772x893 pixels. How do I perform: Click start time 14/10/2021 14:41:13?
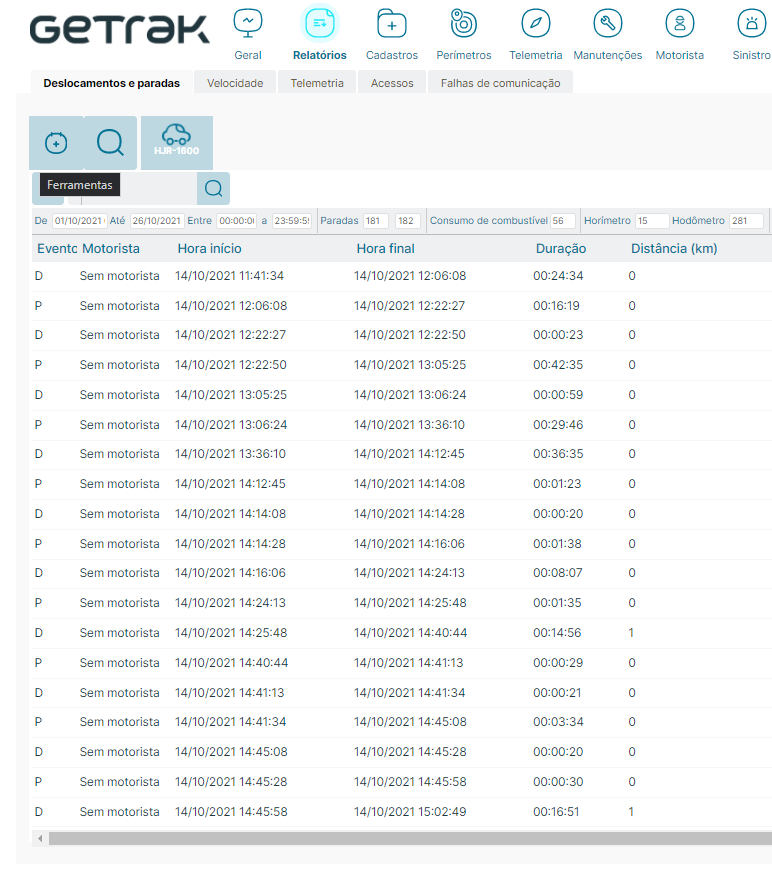click(x=229, y=693)
